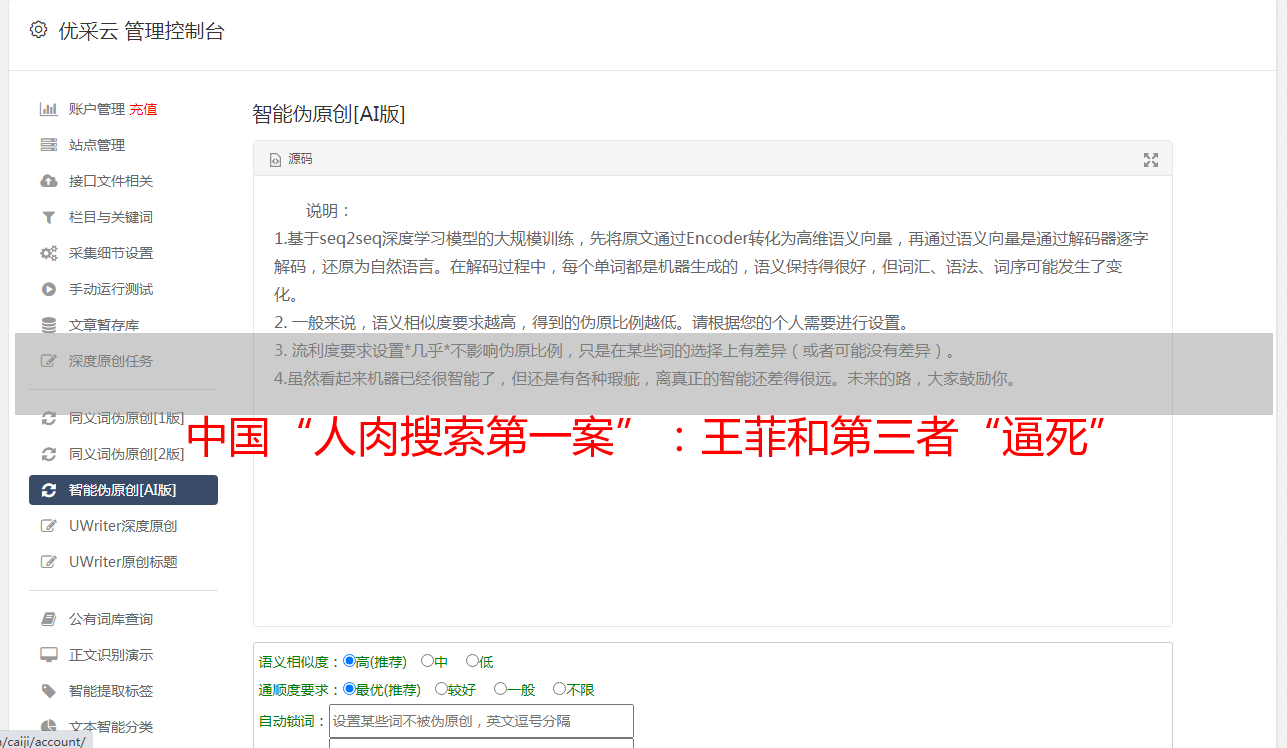This screenshot has width=1287, height=748.
Task: Click the book icon for 公有词库查询
Action: point(48,619)
